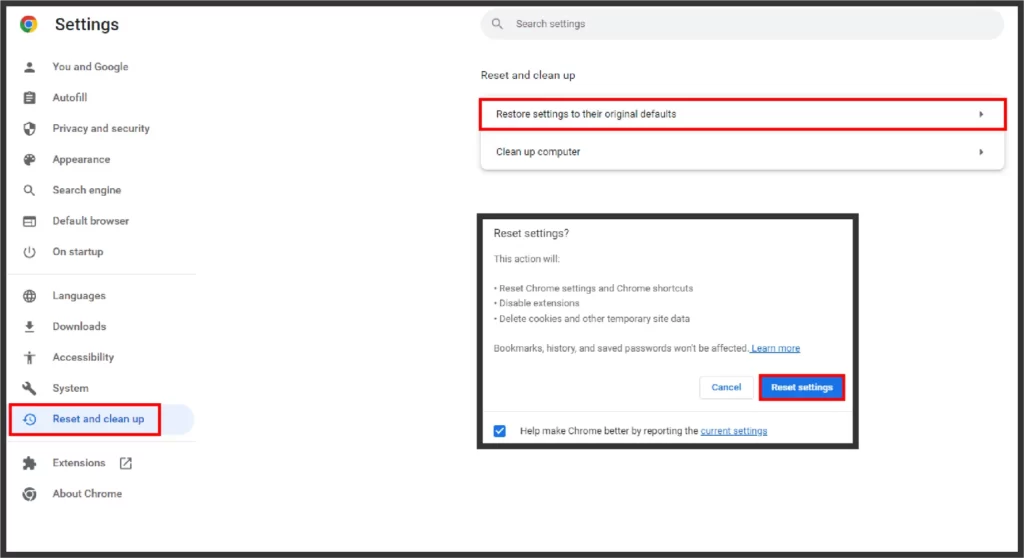The image size is (1024, 558).
Task: Go to Downloads settings section
Action: click(79, 327)
